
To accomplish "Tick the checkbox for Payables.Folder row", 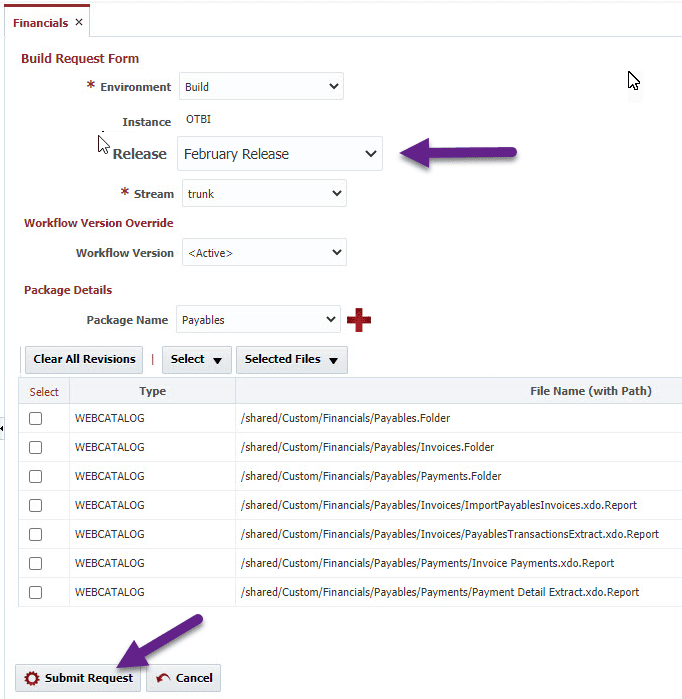I will pos(35,418).
